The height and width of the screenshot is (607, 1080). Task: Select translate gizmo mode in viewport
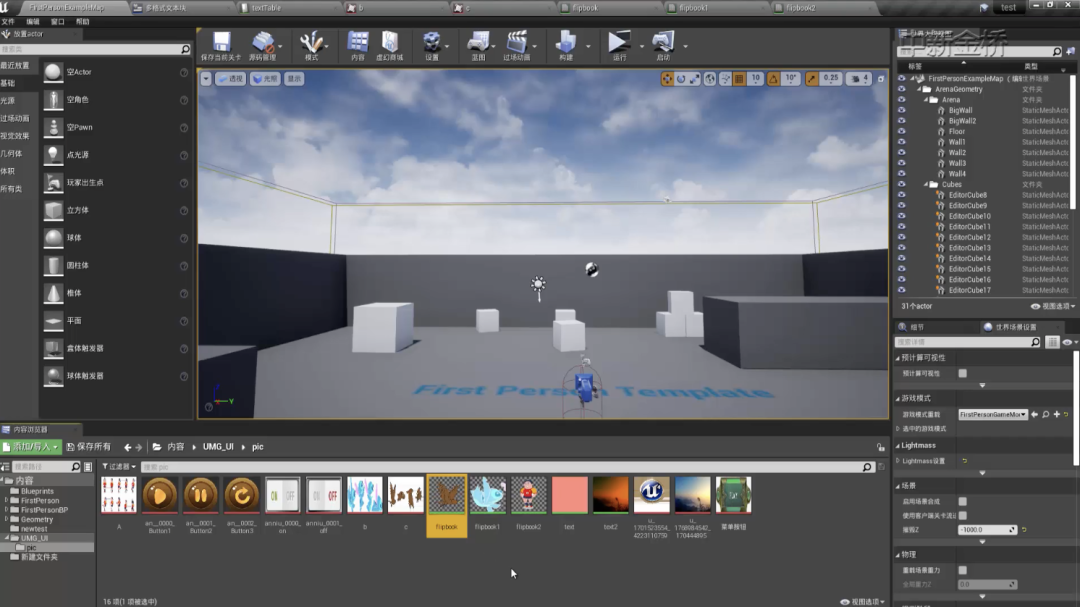click(667, 79)
